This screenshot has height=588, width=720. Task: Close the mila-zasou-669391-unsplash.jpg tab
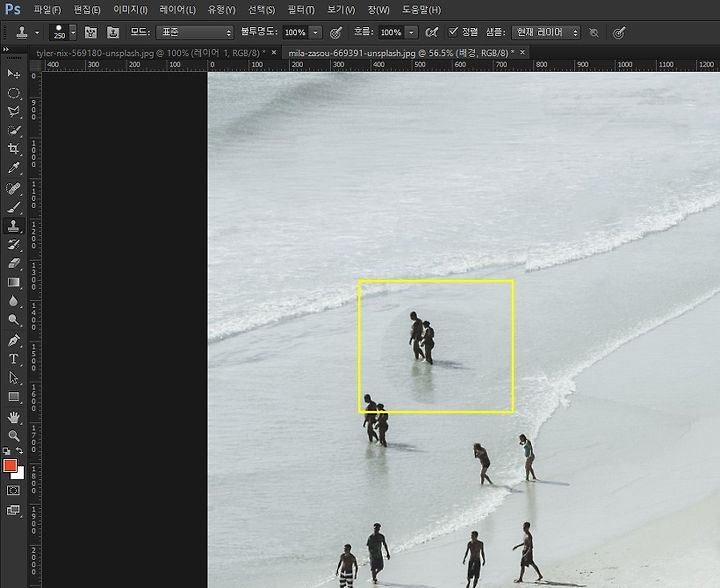point(523,52)
